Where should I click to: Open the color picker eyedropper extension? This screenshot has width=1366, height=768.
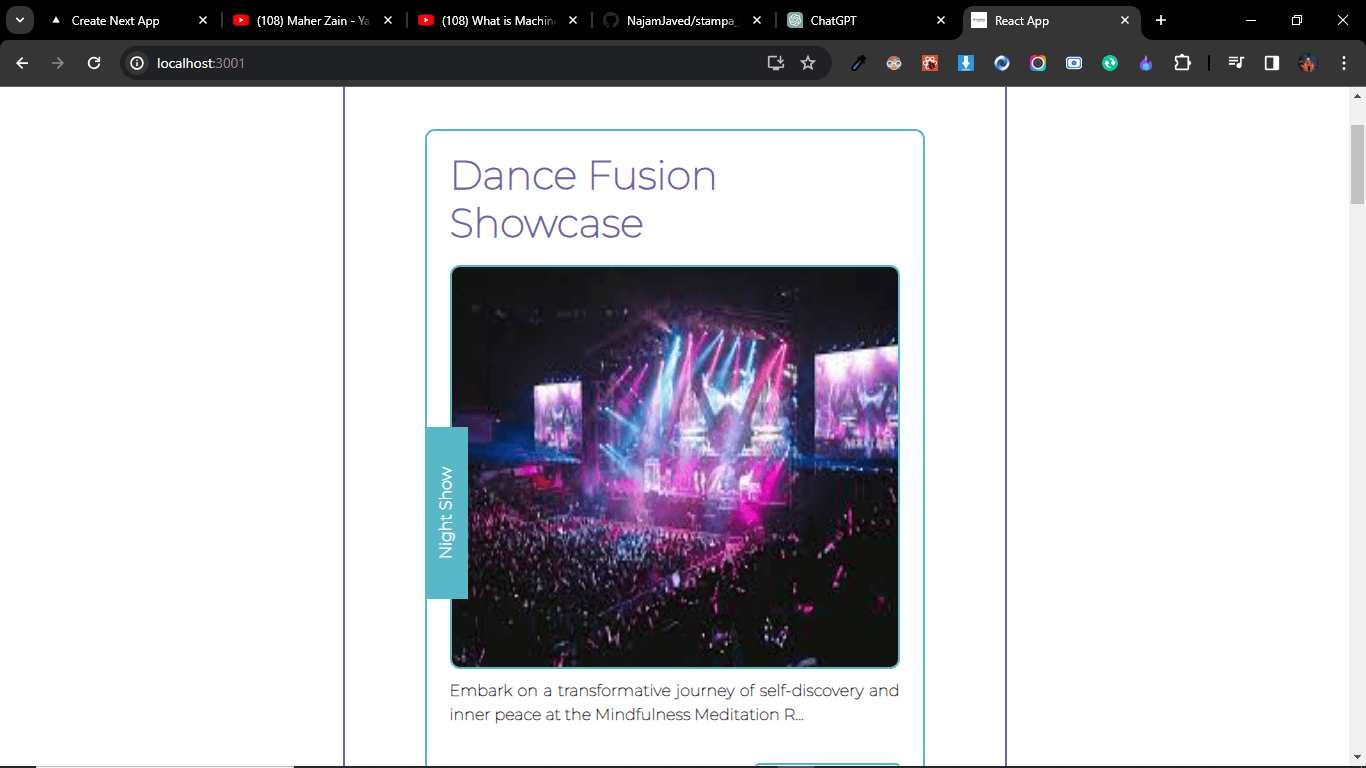click(858, 63)
